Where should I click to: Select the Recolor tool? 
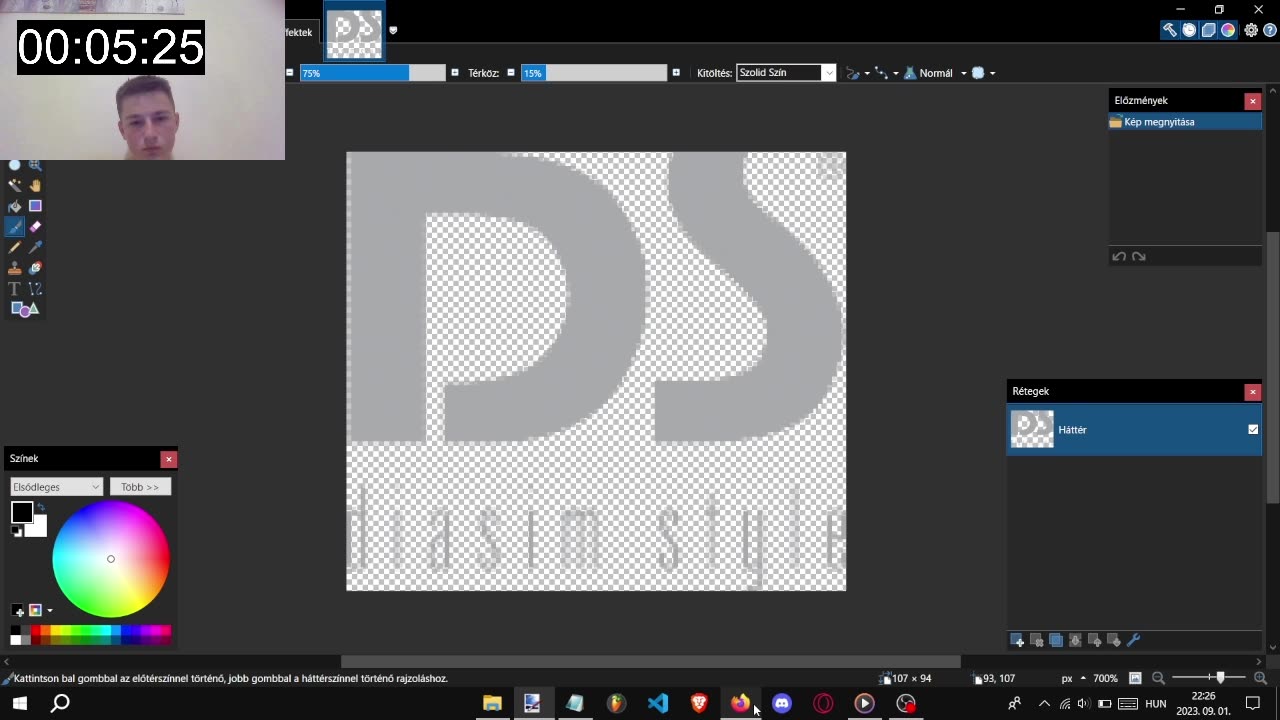point(35,268)
